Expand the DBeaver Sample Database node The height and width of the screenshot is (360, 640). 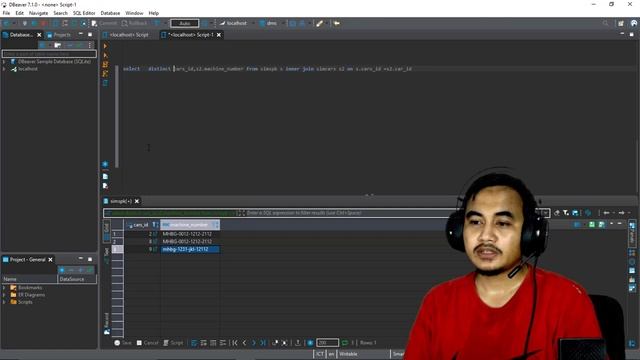tap(4, 61)
